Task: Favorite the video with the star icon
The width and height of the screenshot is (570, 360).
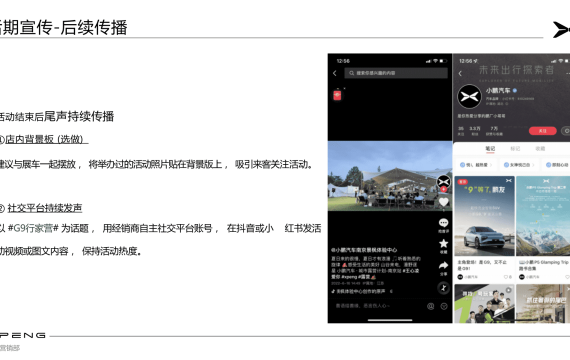Action: [x=443, y=244]
